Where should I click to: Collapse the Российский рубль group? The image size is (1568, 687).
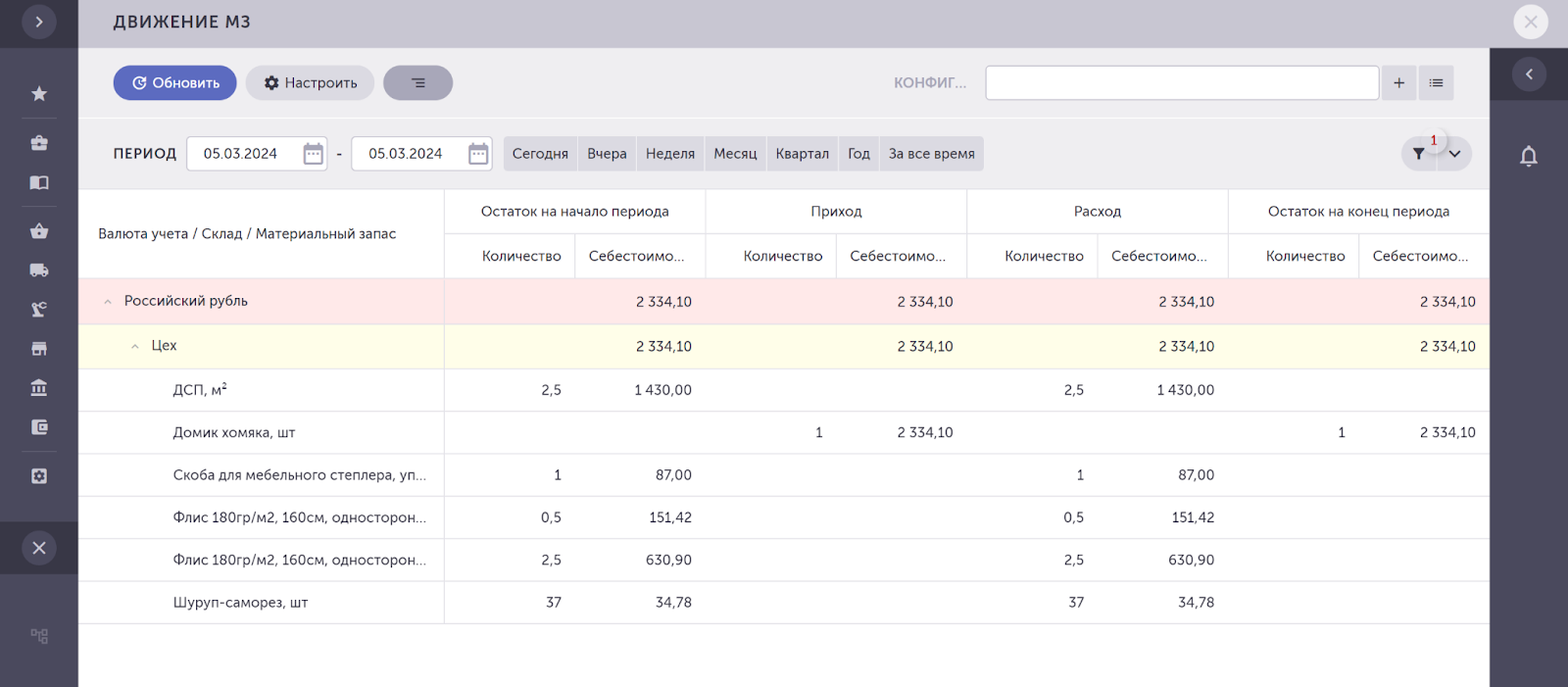click(108, 302)
